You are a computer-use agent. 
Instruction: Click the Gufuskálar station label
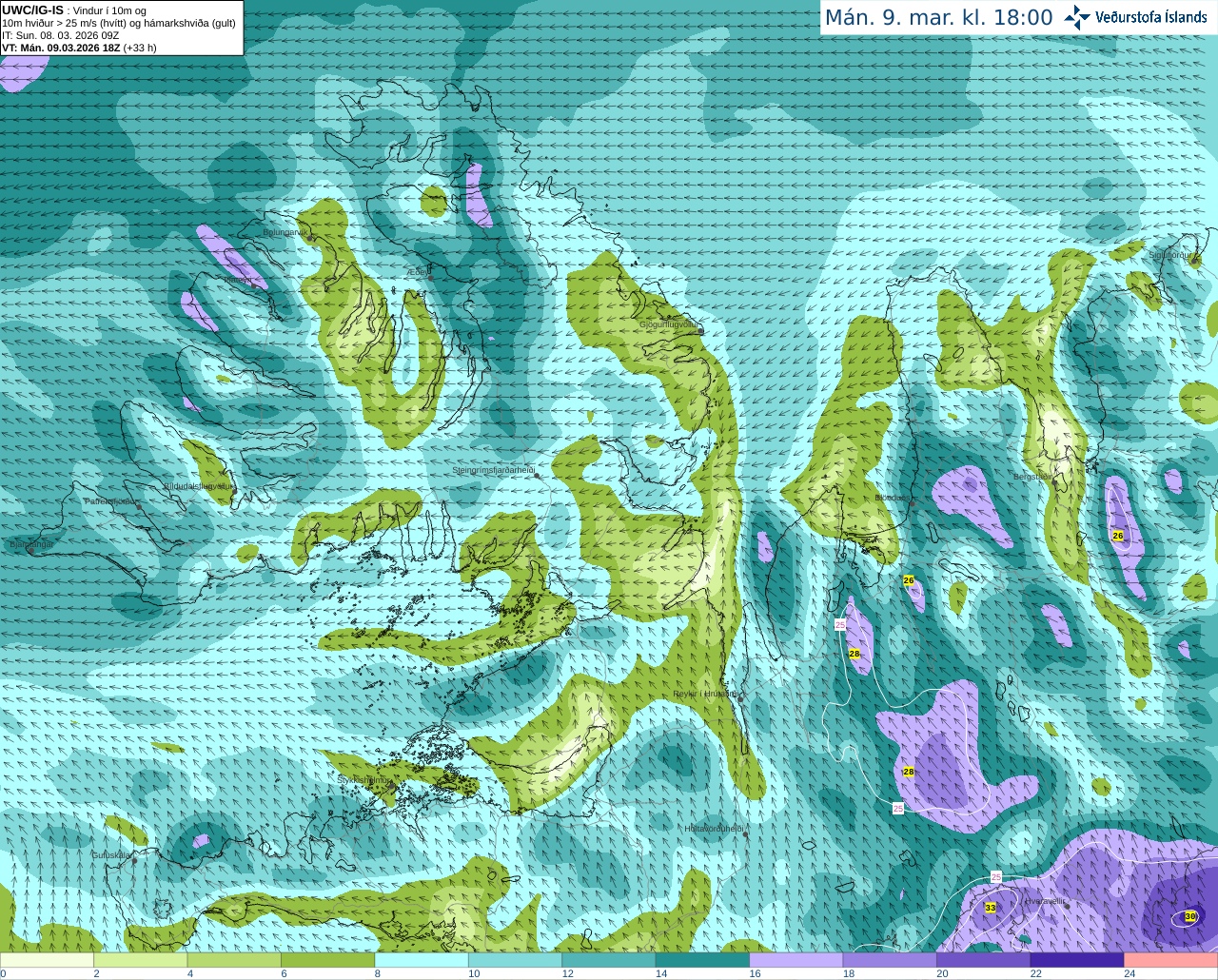click(x=110, y=855)
